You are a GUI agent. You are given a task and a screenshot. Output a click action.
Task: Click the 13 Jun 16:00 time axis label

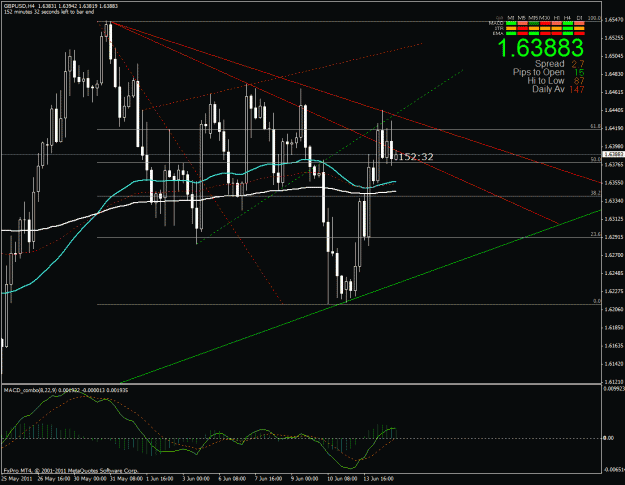coord(379,479)
